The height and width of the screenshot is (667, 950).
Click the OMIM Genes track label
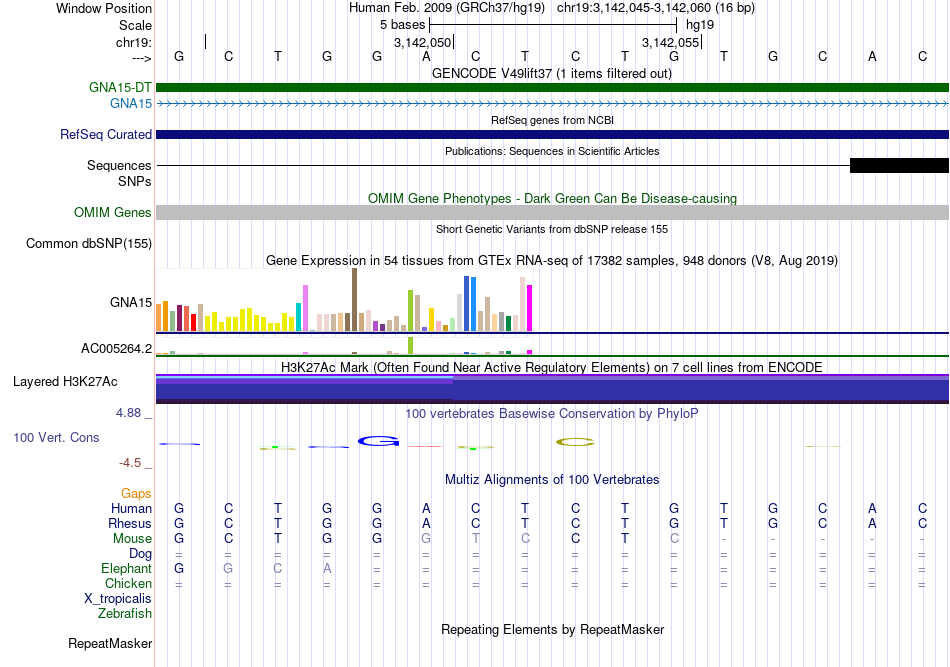click(113, 213)
